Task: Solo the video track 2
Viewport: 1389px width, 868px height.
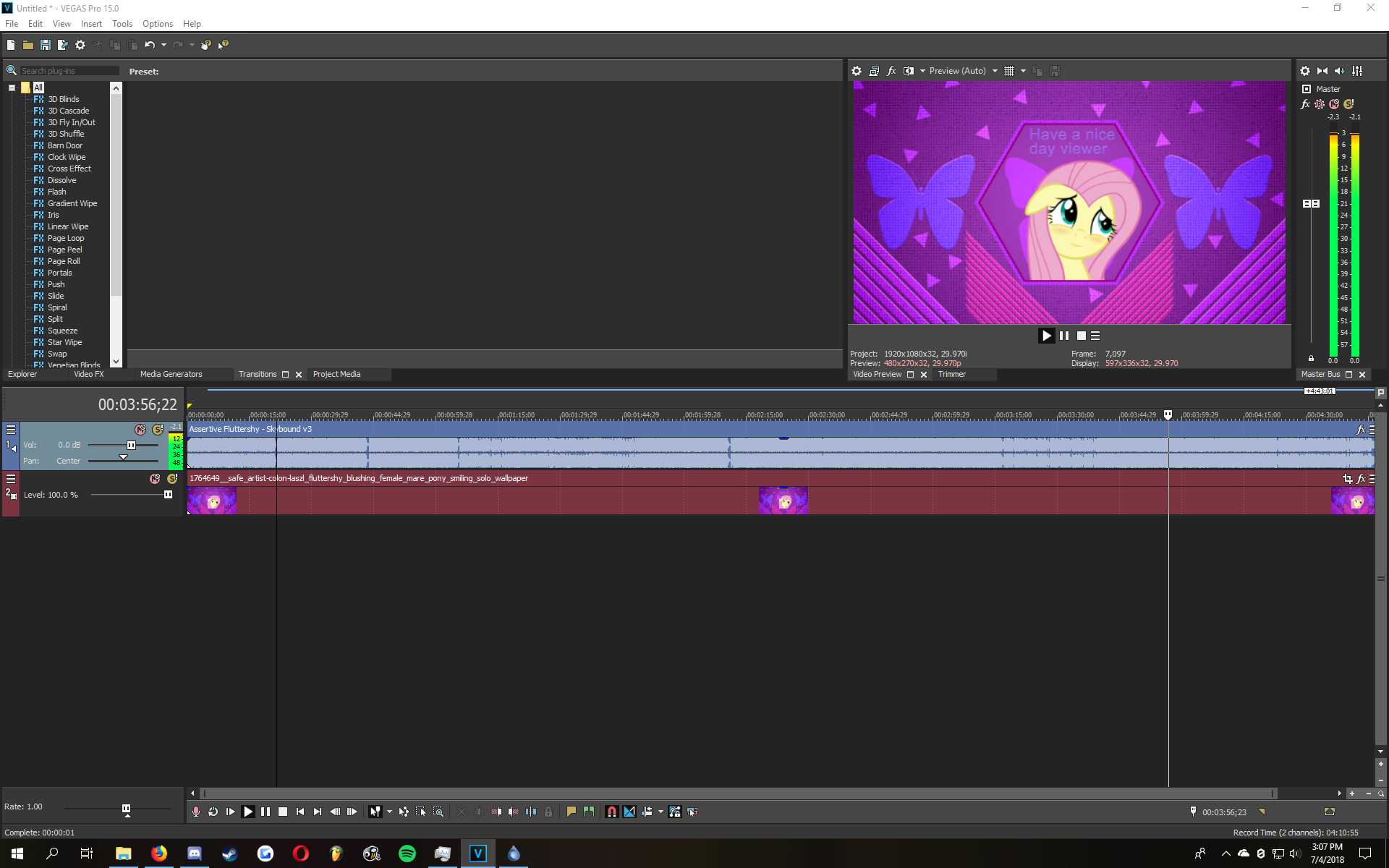Action: 172,479
